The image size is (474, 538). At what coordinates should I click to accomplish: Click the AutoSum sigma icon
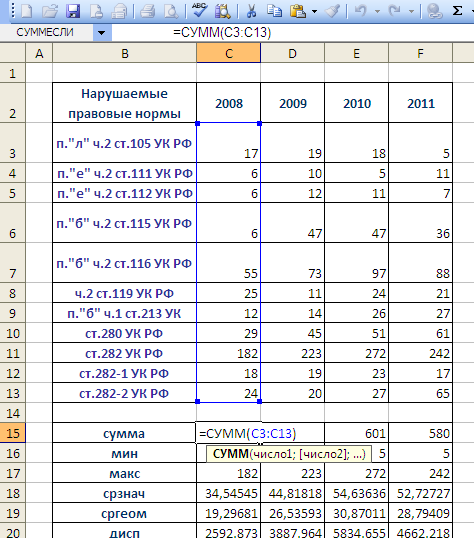(457, 11)
